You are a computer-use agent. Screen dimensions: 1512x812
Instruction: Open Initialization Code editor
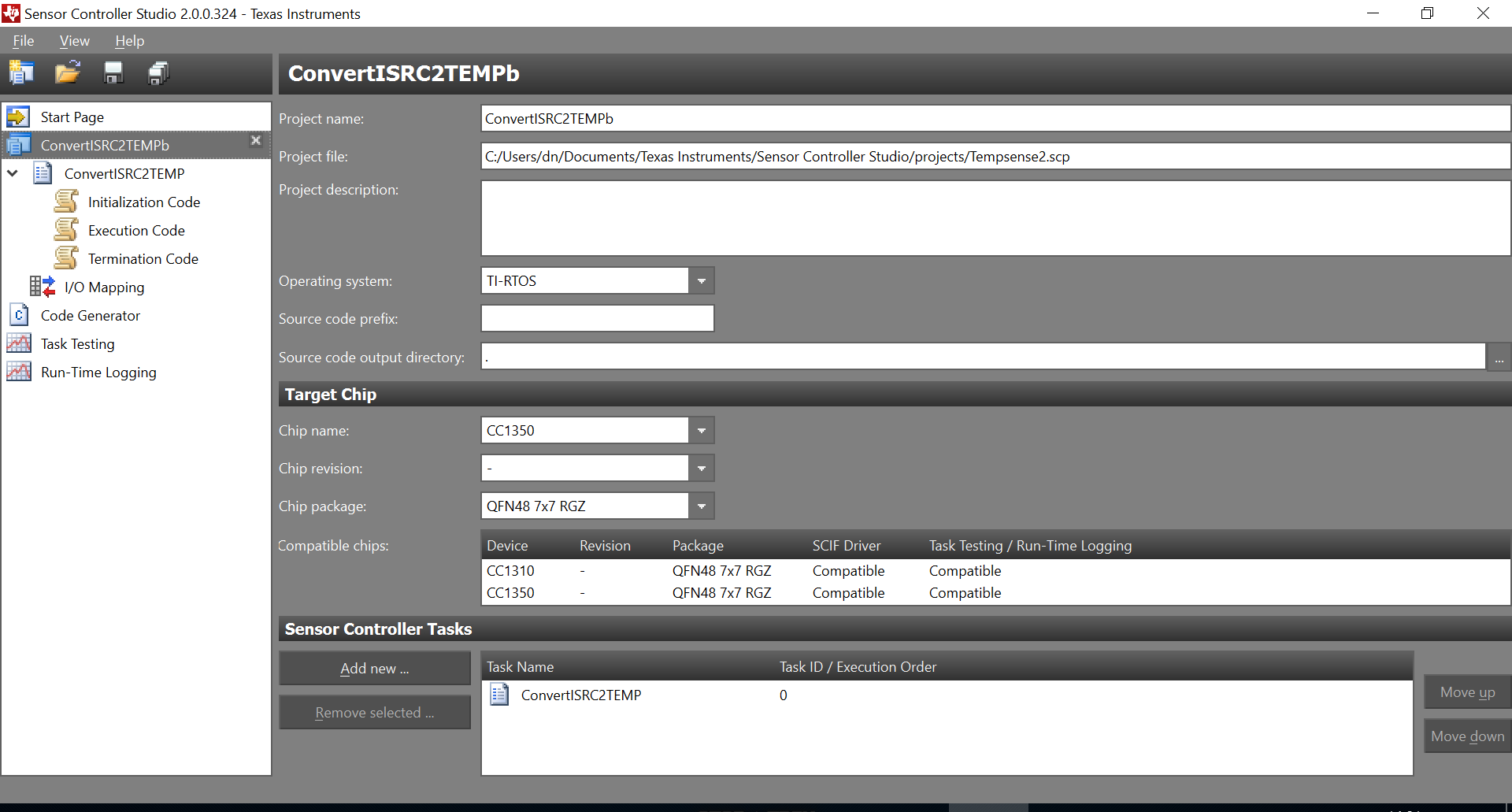click(x=144, y=202)
